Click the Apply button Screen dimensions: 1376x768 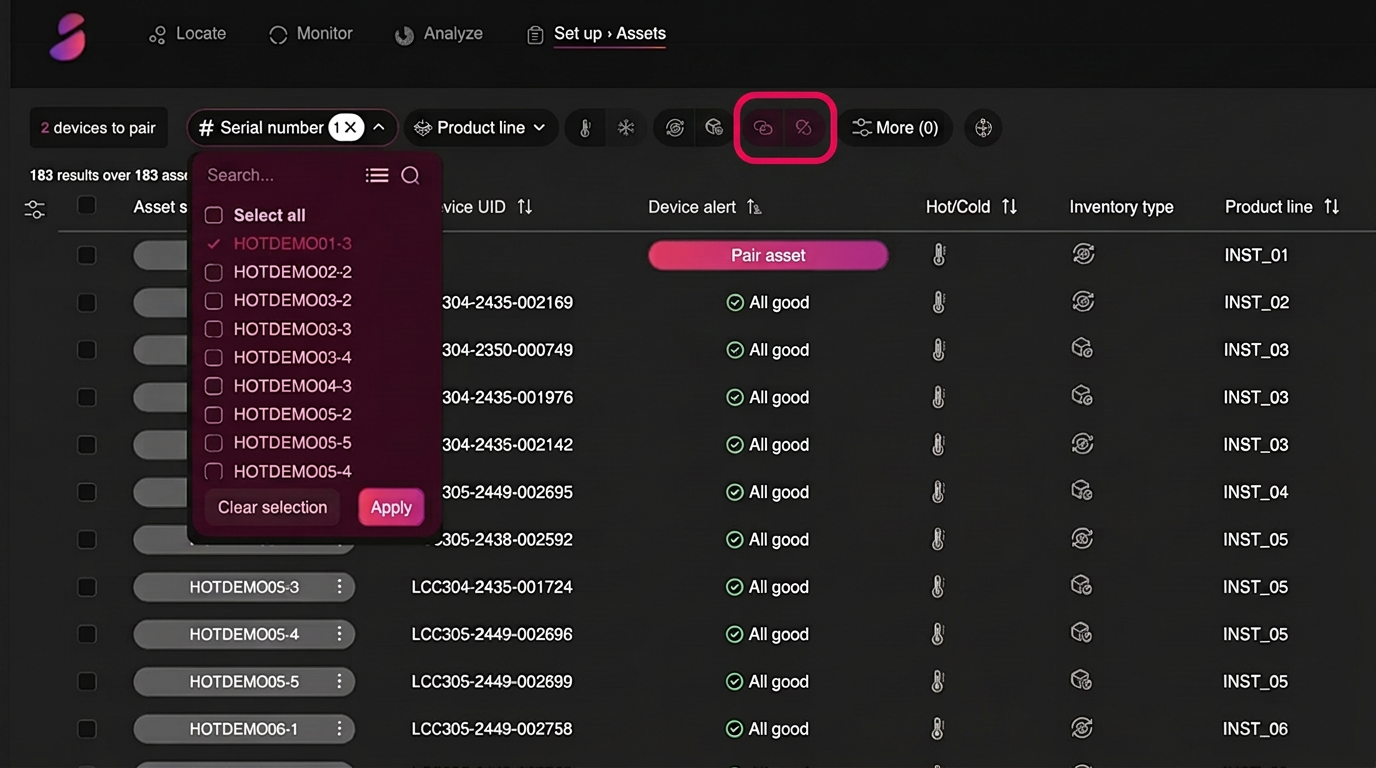pos(391,507)
